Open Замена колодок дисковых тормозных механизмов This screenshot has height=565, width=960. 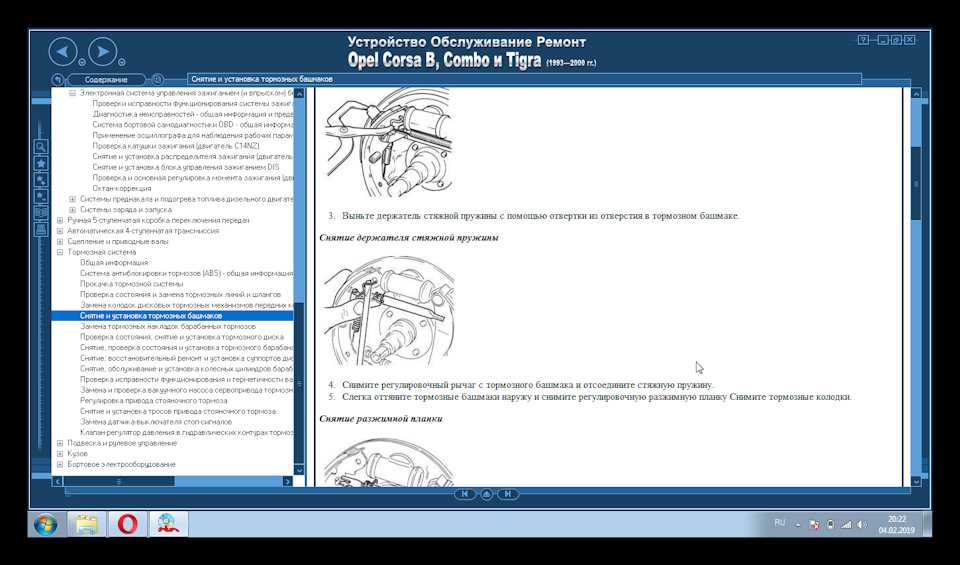click(x=186, y=305)
